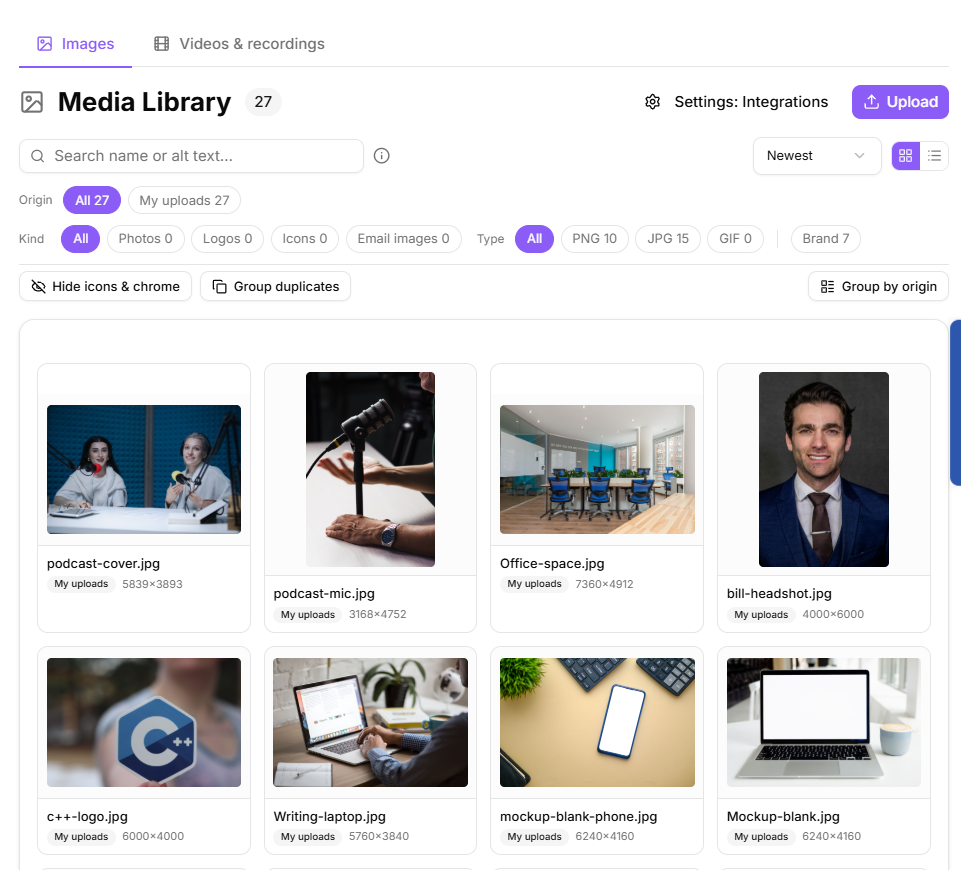Click the search info icon
The width and height of the screenshot is (961, 870).
tap(381, 156)
